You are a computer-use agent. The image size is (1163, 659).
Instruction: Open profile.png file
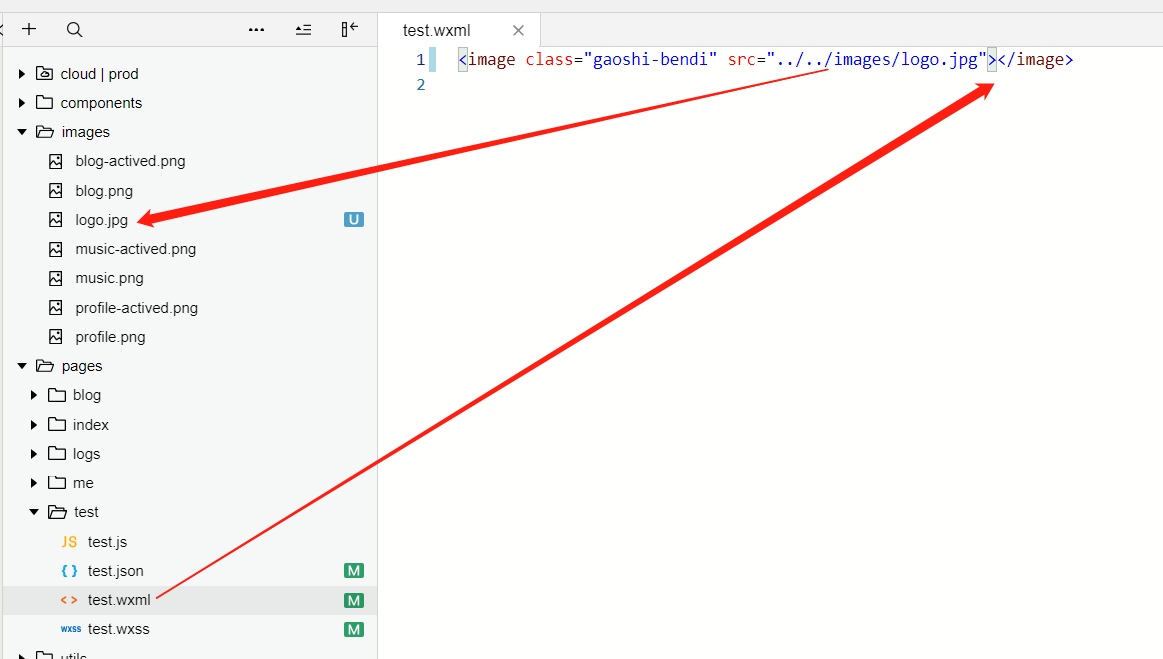(110, 337)
